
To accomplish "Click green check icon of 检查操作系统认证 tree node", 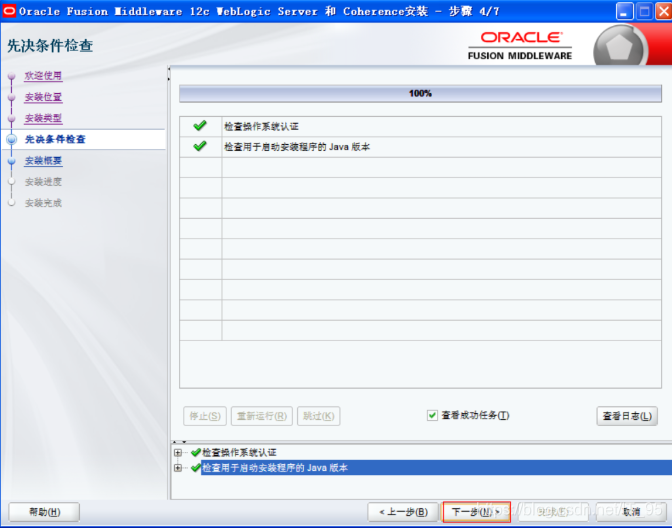I will click(196, 452).
